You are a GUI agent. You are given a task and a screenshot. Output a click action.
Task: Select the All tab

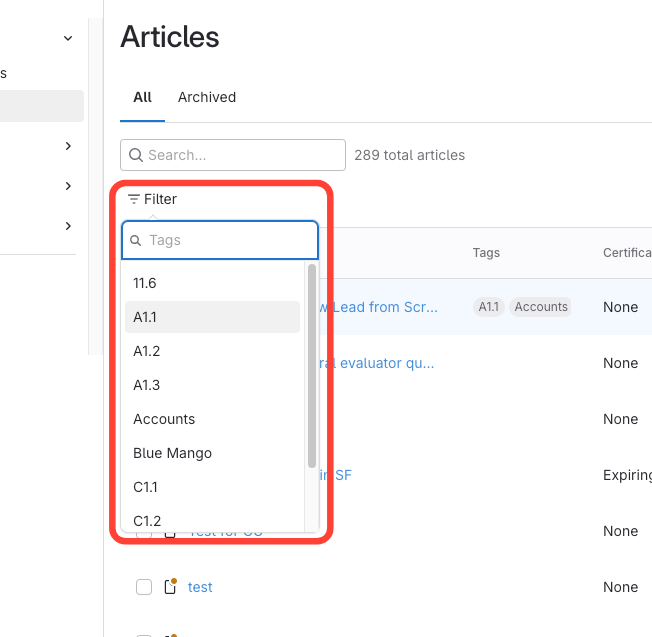pyautogui.click(x=142, y=97)
